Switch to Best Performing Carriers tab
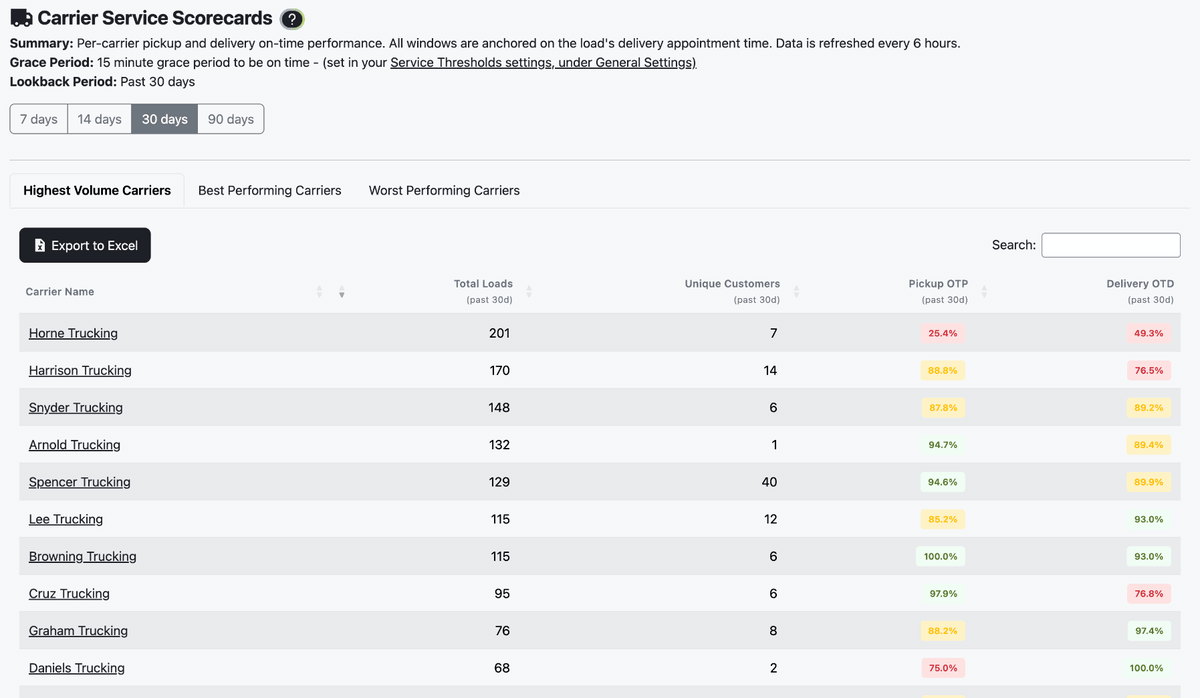Viewport: 1200px width, 698px height. point(270,190)
